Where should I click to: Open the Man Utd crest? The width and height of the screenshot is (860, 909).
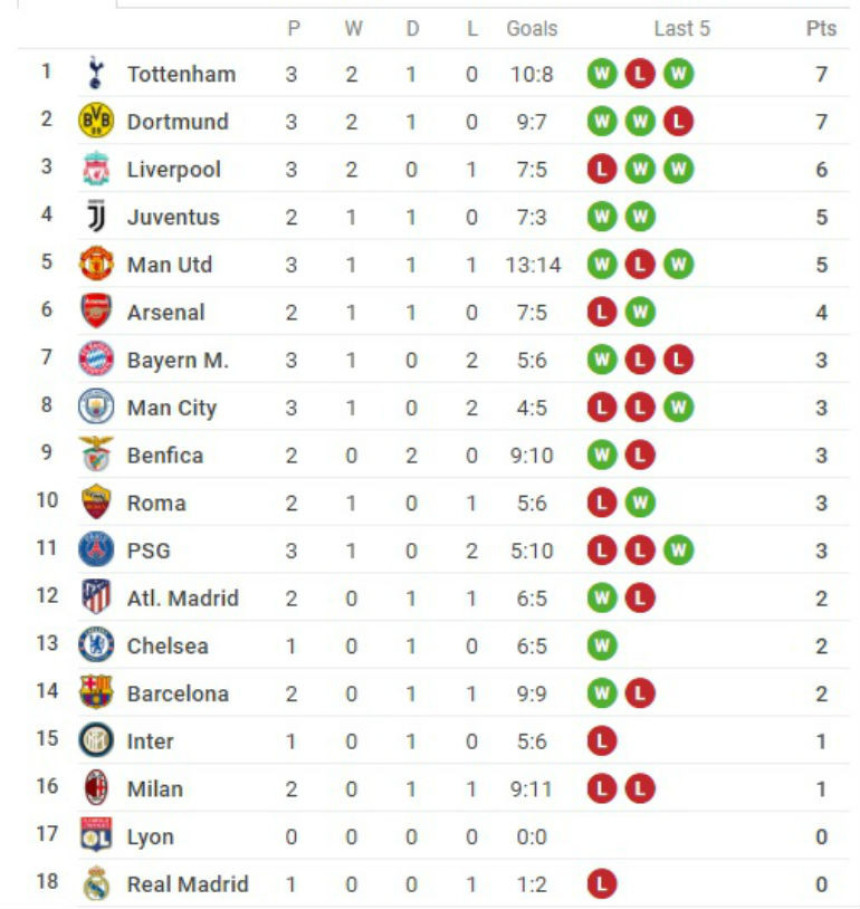point(96,264)
